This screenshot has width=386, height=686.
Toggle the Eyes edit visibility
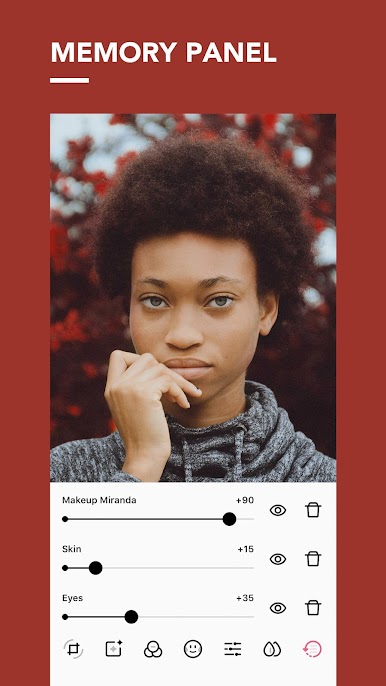point(278,608)
